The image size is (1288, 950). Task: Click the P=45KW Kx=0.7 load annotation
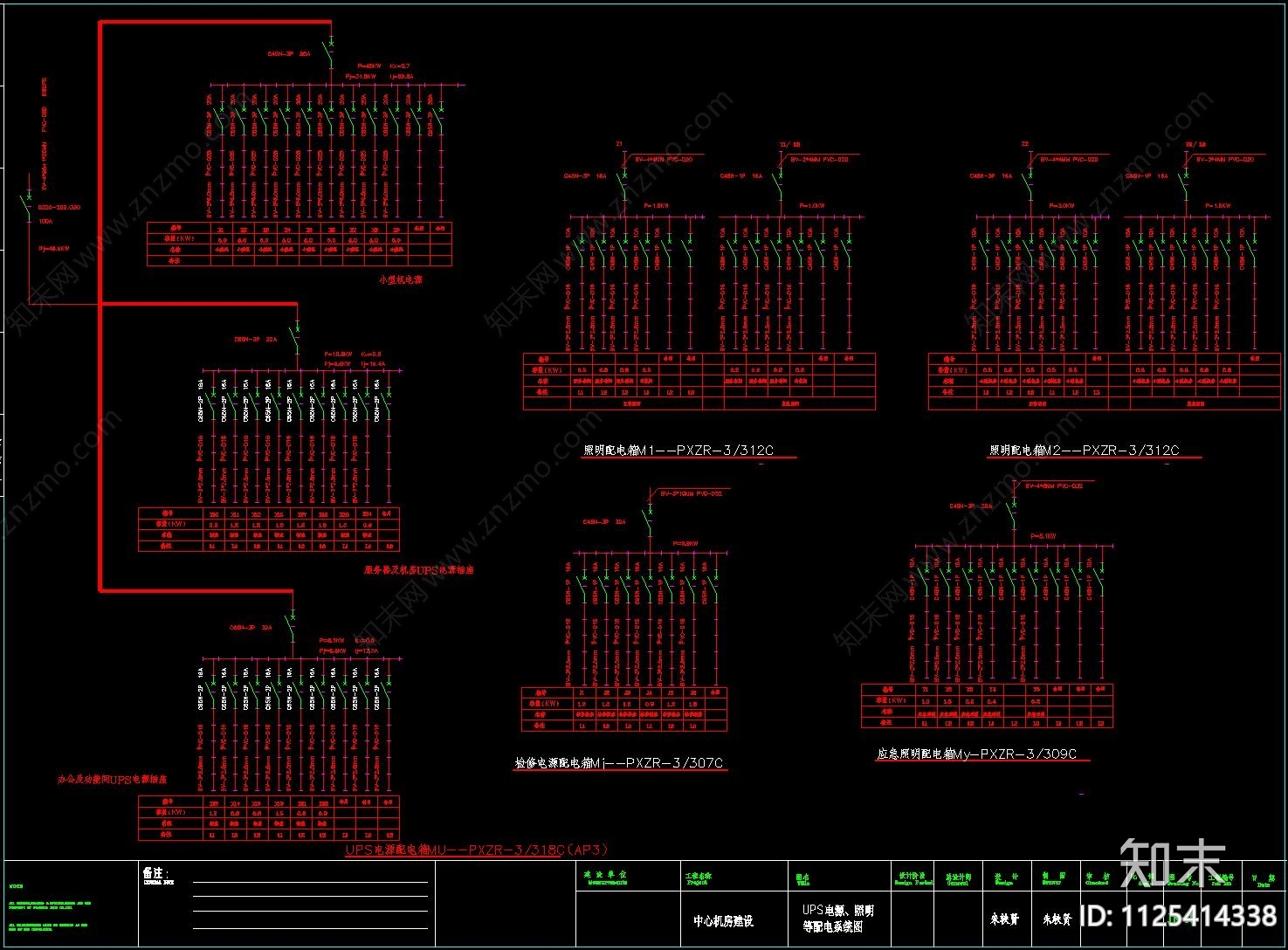(383, 66)
